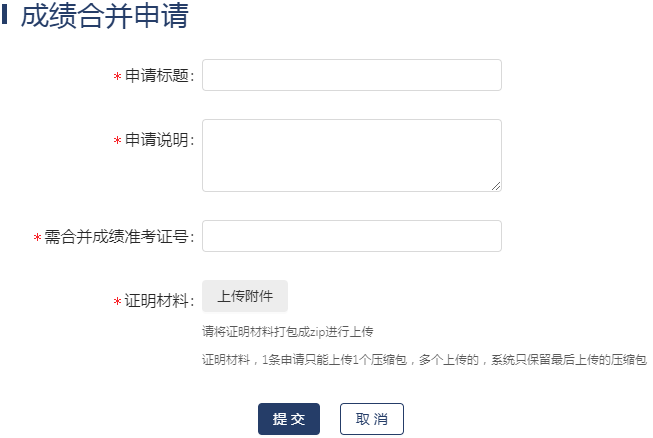Focus the 申请说明 text area
653x438 pixels.
(351, 155)
